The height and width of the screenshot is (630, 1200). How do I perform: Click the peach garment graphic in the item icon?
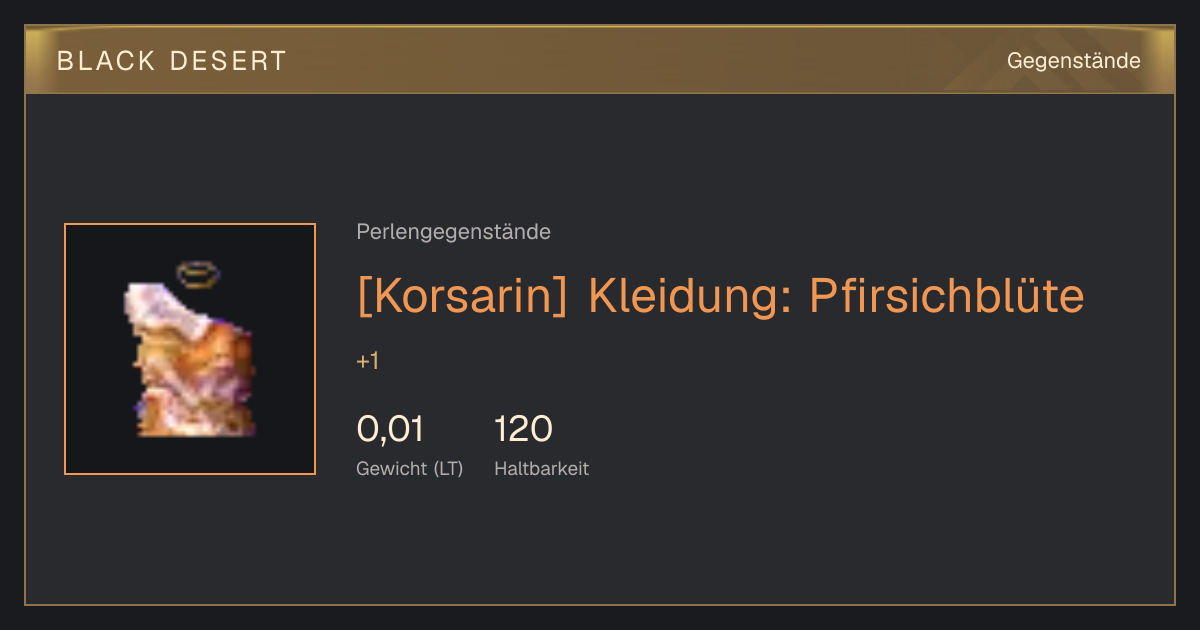[x=190, y=360]
